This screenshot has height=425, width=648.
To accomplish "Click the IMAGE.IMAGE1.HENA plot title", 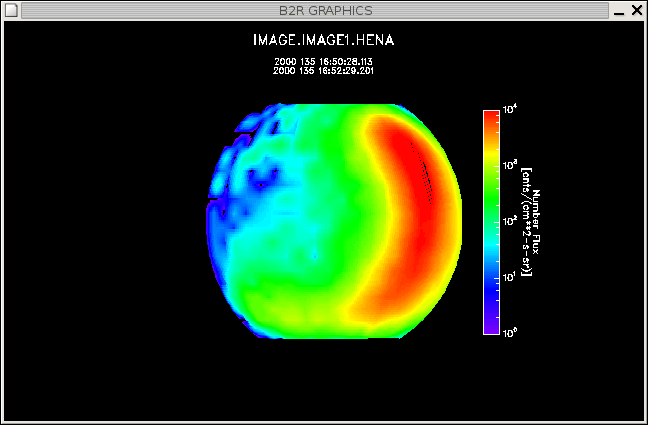I will (x=324, y=40).
